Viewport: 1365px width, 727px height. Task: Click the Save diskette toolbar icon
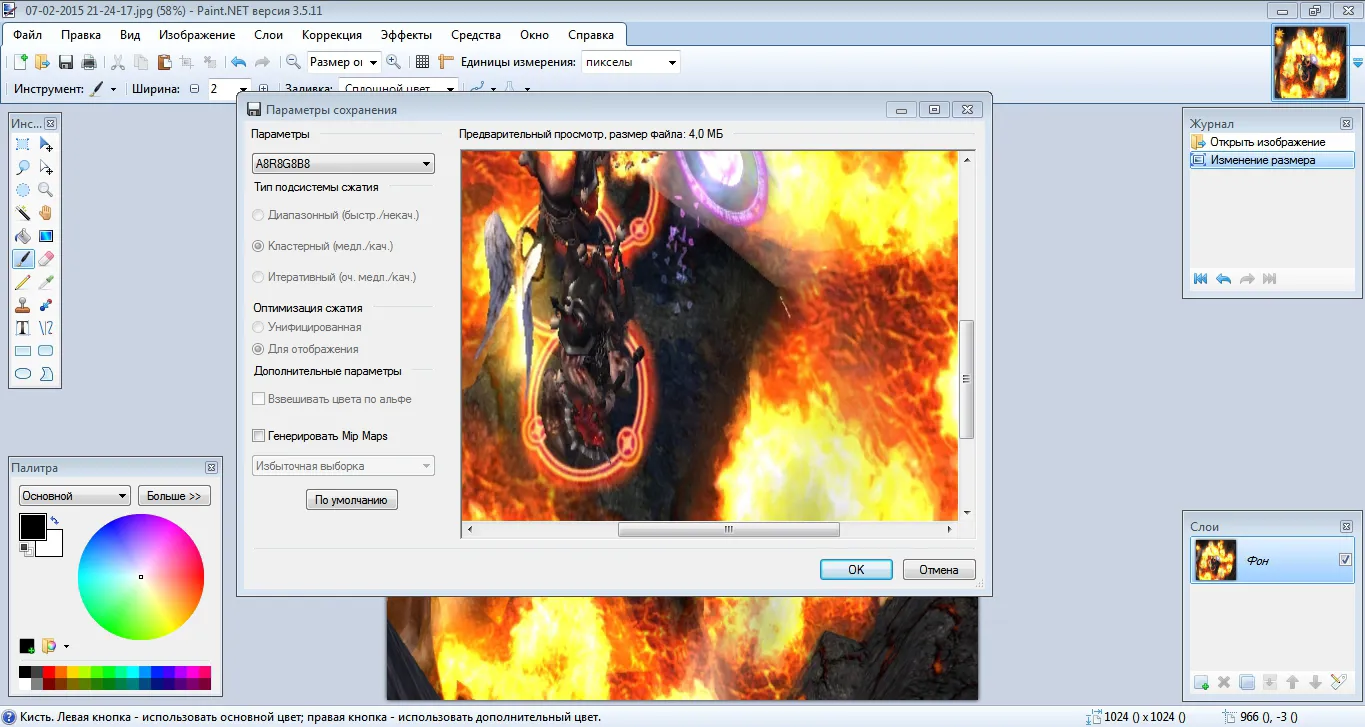click(66, 62)
